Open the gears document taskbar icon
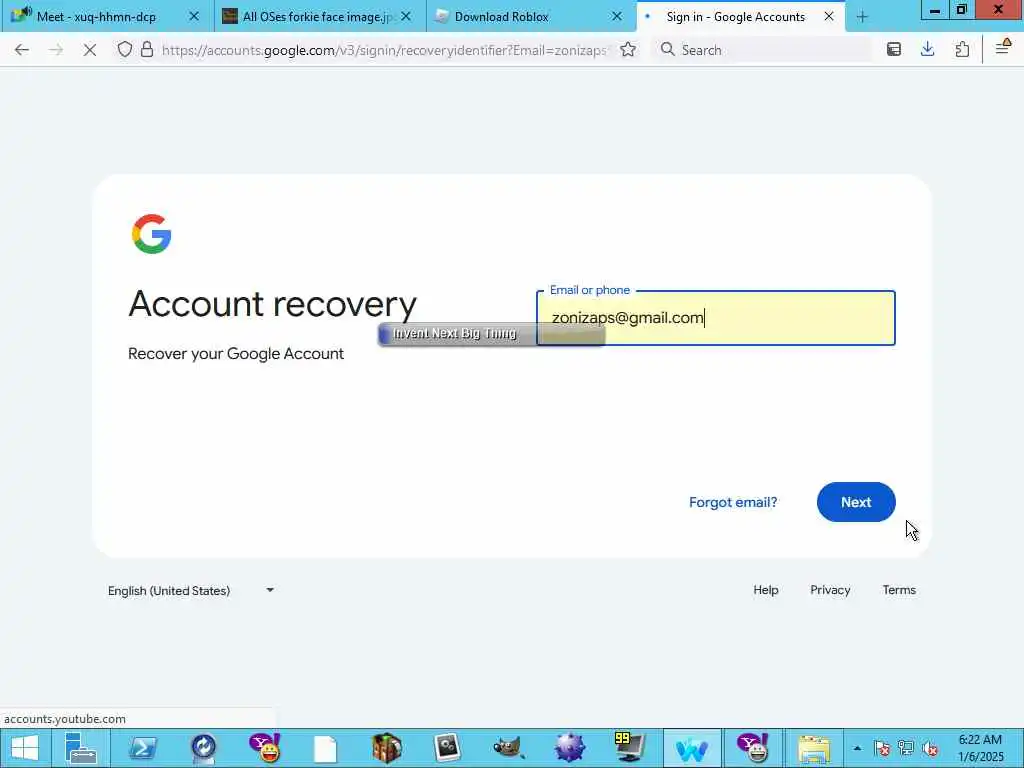This screenshot has height=768, width=1024. [x=447, y=748]
